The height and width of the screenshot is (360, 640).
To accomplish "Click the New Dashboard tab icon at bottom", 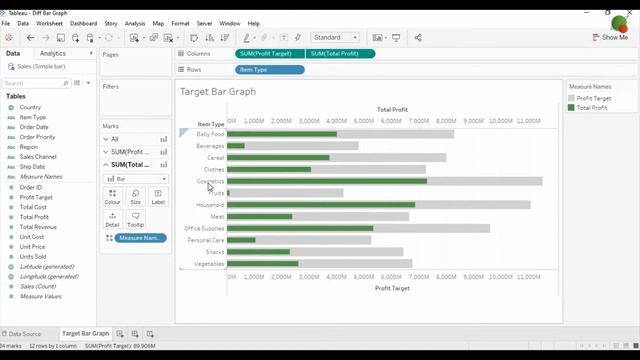I will [135, 334].
